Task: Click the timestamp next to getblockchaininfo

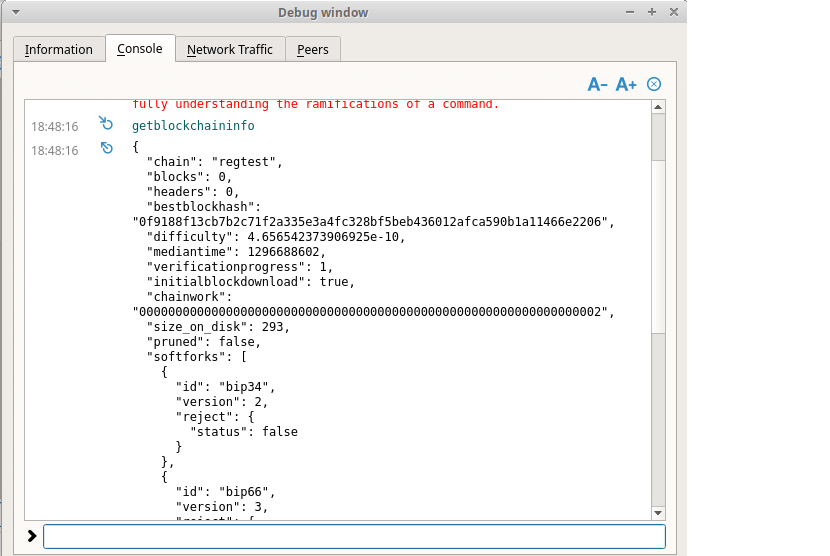Action: tap(55, 127)
